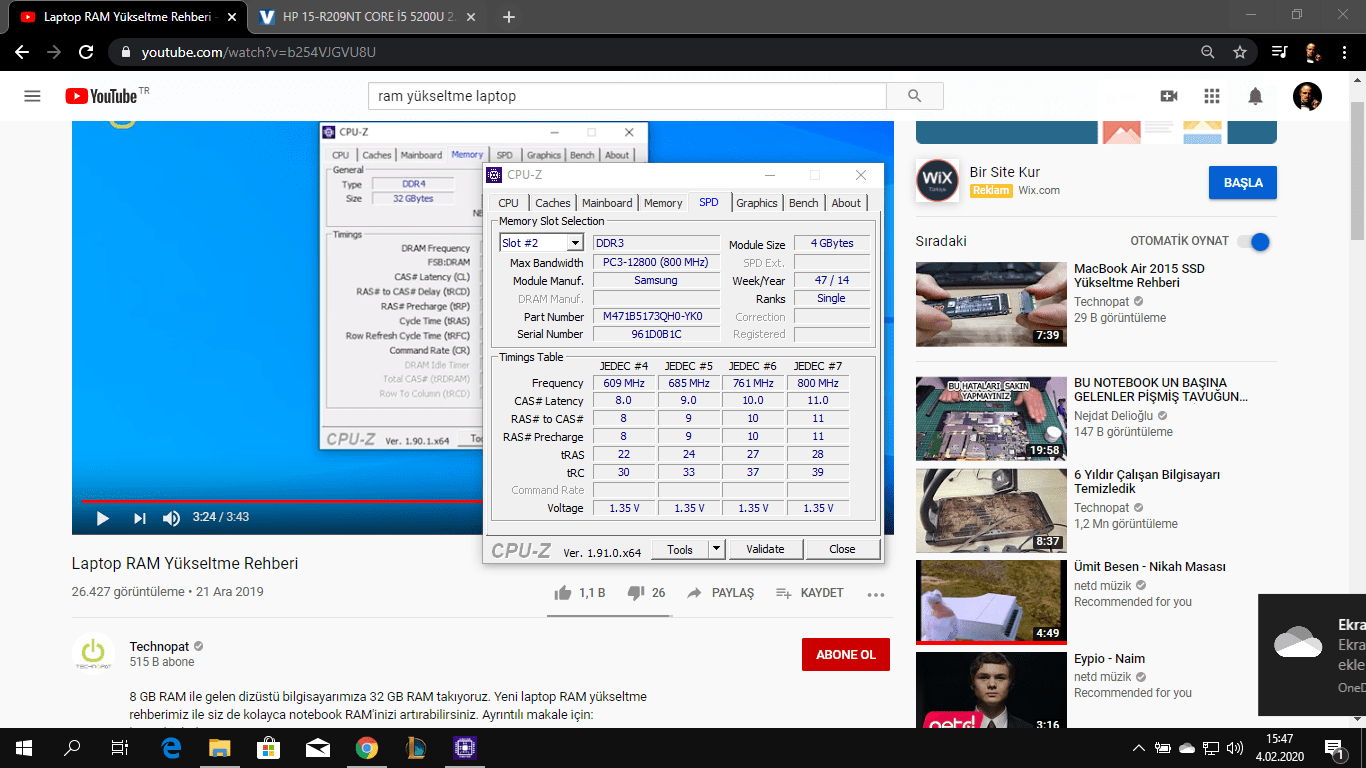Screen dimensions: 1366x768
Task: Go back in Chrome
Action: (x=22, y=52)
